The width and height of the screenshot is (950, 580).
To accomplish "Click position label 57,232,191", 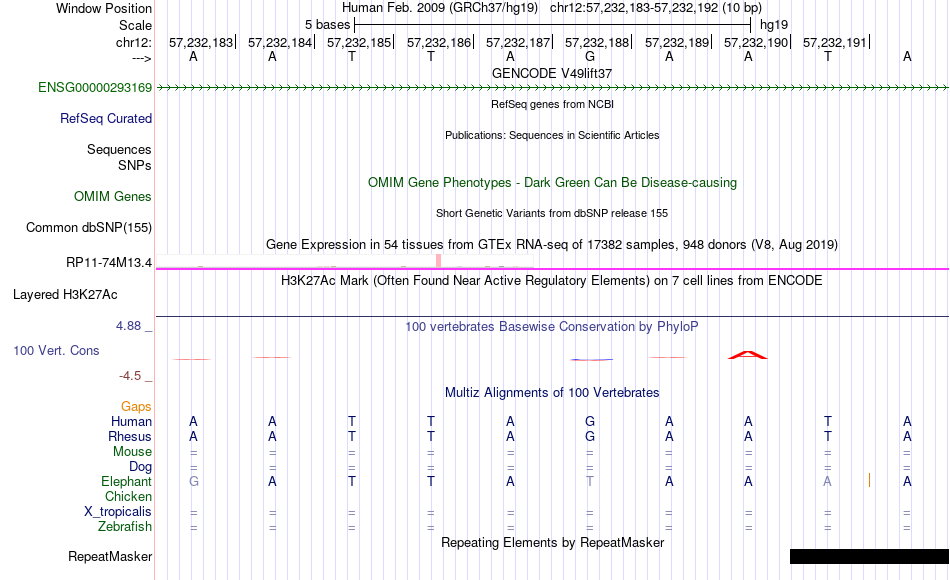I will point(835,42).
